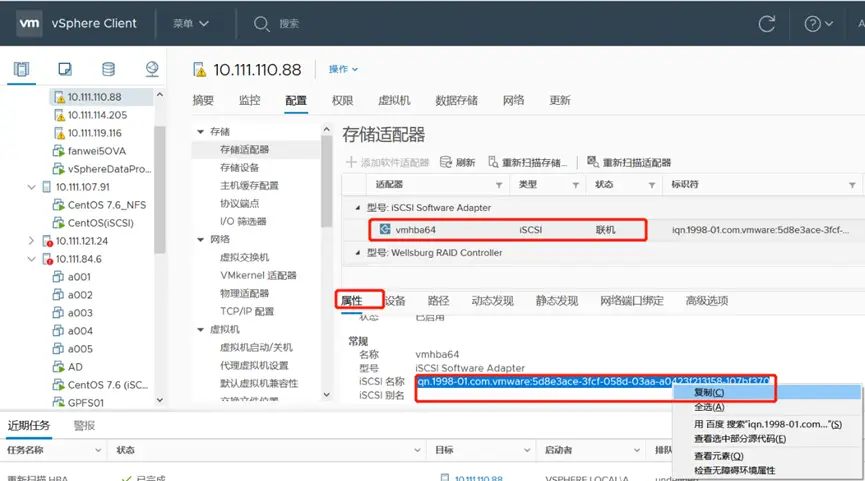Switch to the 更新 tab
The image size is (865, 481).
(x=560, y=100)
